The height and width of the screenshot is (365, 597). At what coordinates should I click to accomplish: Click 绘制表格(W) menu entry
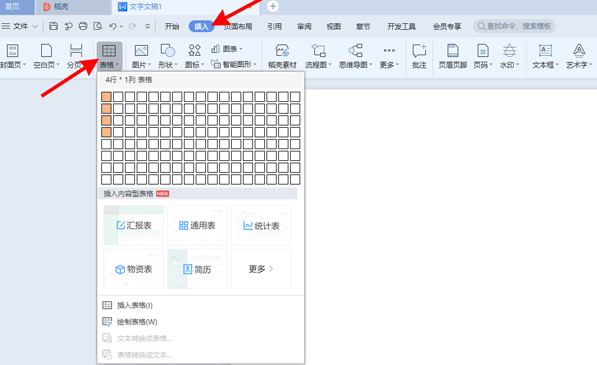201,322
